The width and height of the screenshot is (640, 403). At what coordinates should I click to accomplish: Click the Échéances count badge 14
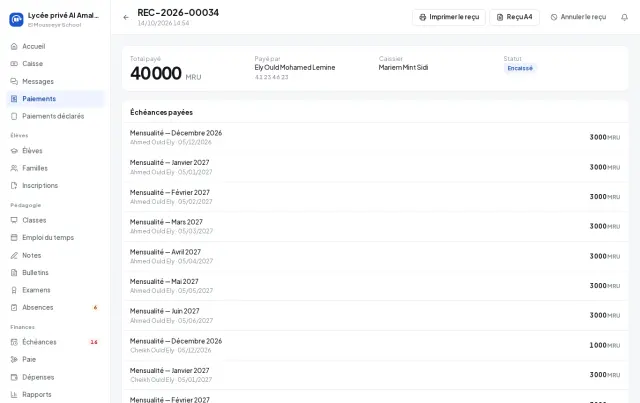pos(94,342)
